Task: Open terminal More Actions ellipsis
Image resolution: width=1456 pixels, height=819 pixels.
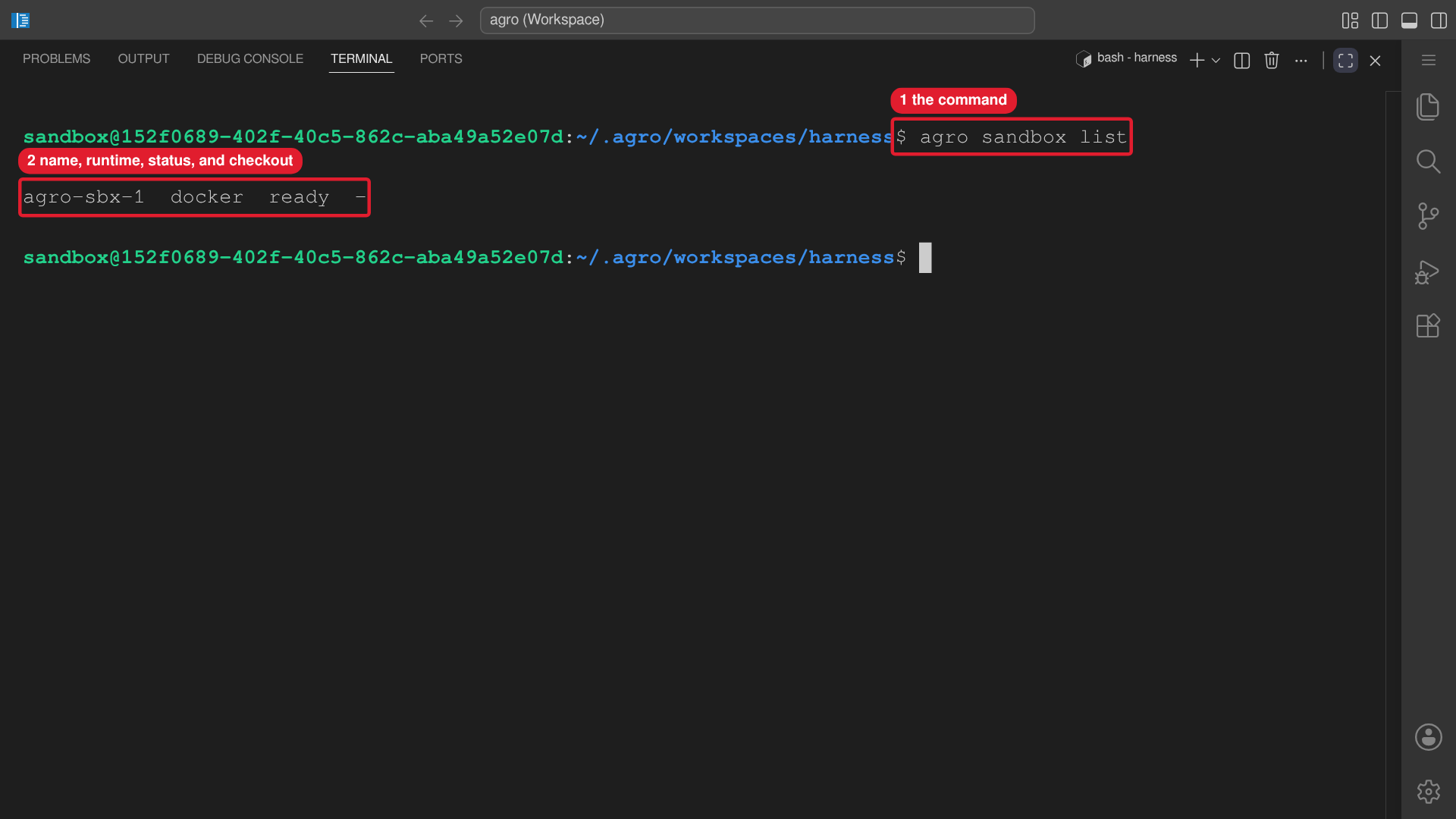Action: [x=1301, y=61]
